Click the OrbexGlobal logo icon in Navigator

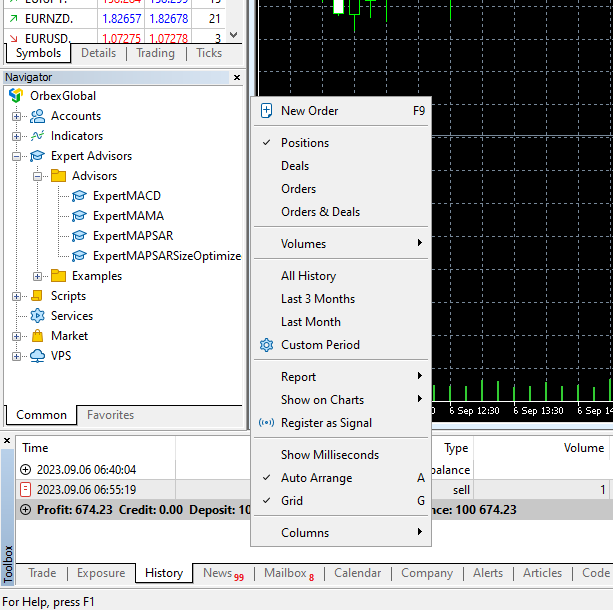[16, 95]
